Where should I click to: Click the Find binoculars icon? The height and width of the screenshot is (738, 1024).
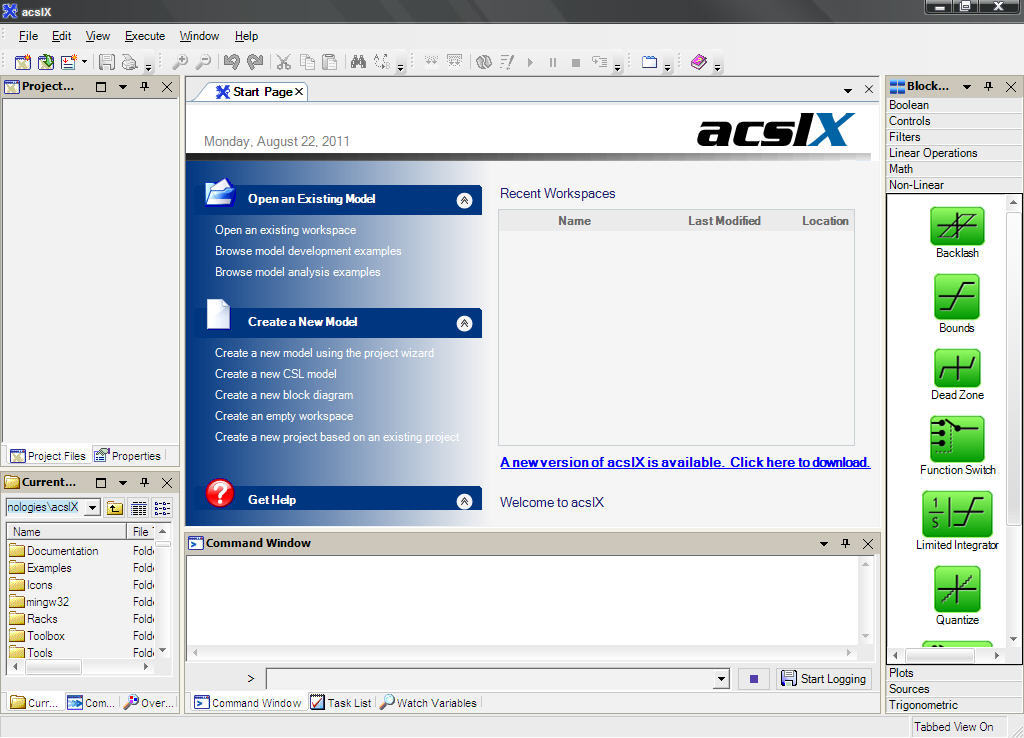(358, 62)
